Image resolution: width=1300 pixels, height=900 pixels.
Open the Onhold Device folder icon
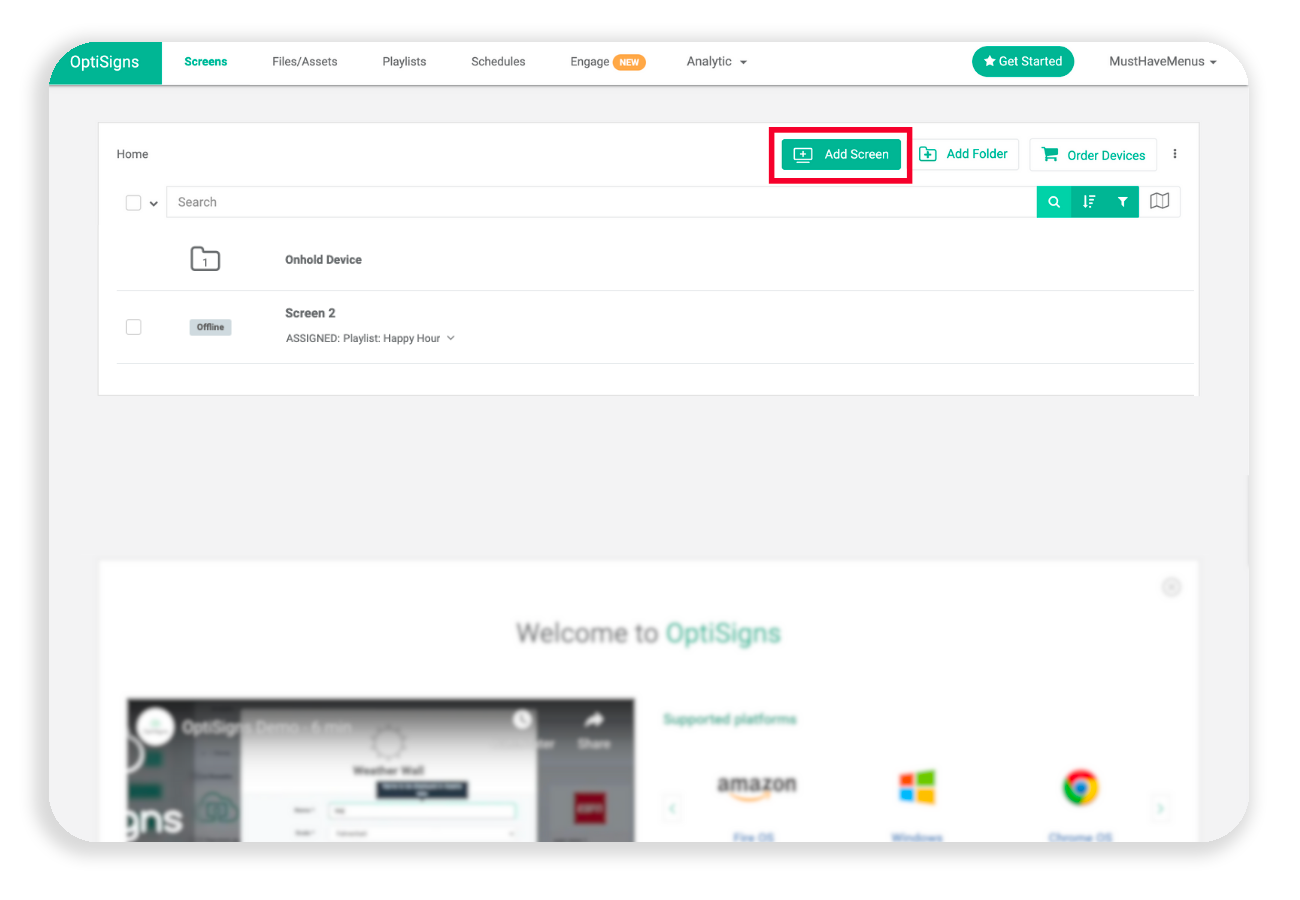tap(205, 259)
